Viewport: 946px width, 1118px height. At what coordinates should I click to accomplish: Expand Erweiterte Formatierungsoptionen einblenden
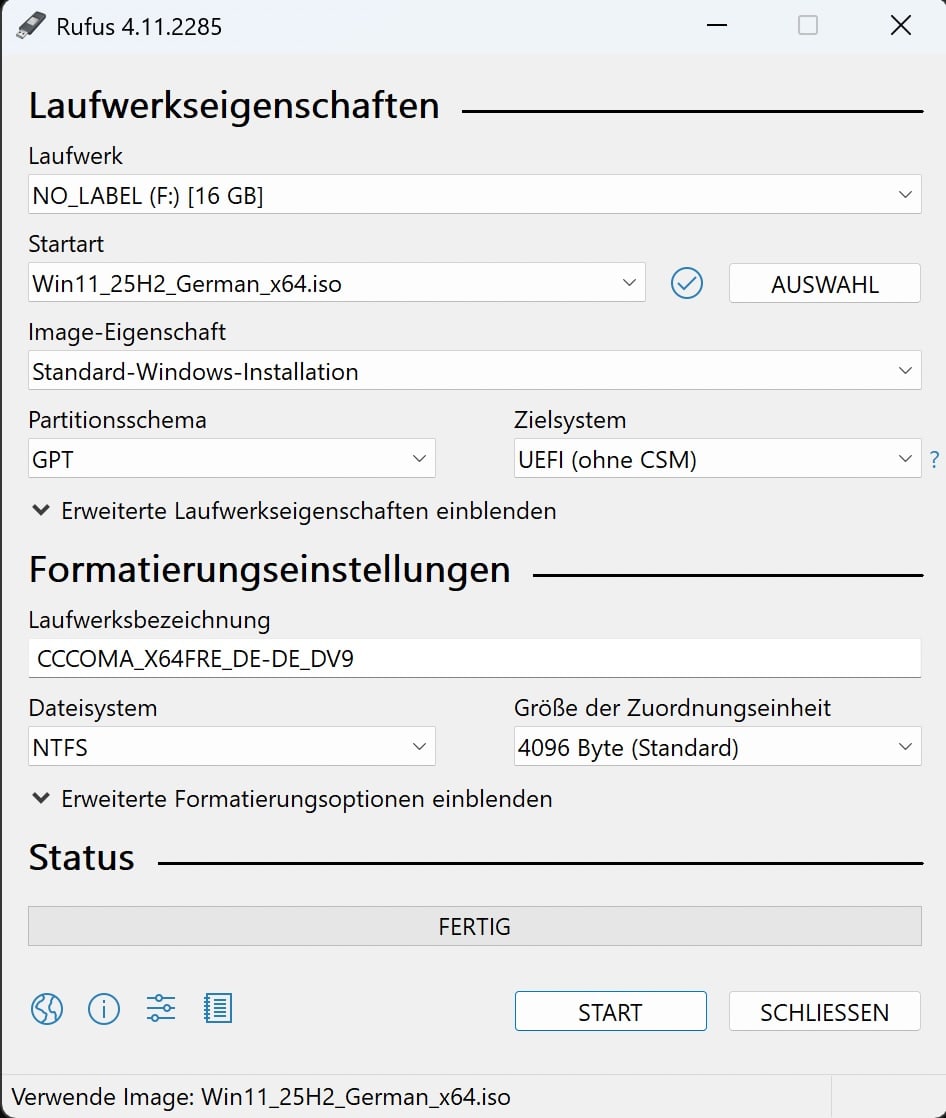click(293, 799)
